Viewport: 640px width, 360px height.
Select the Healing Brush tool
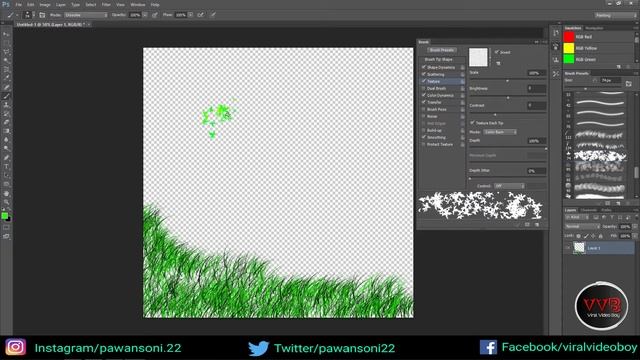tap(6, 87)
